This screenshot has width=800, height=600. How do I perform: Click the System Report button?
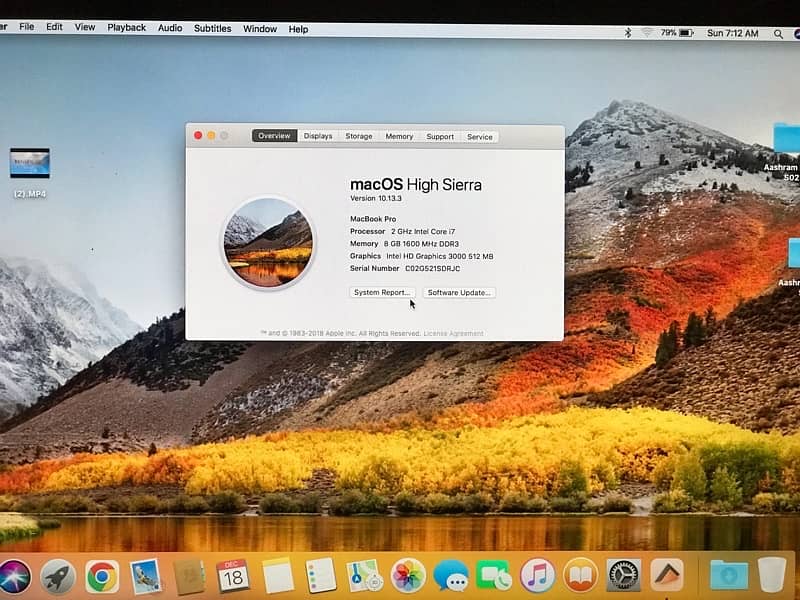click(x=381, y=292)
